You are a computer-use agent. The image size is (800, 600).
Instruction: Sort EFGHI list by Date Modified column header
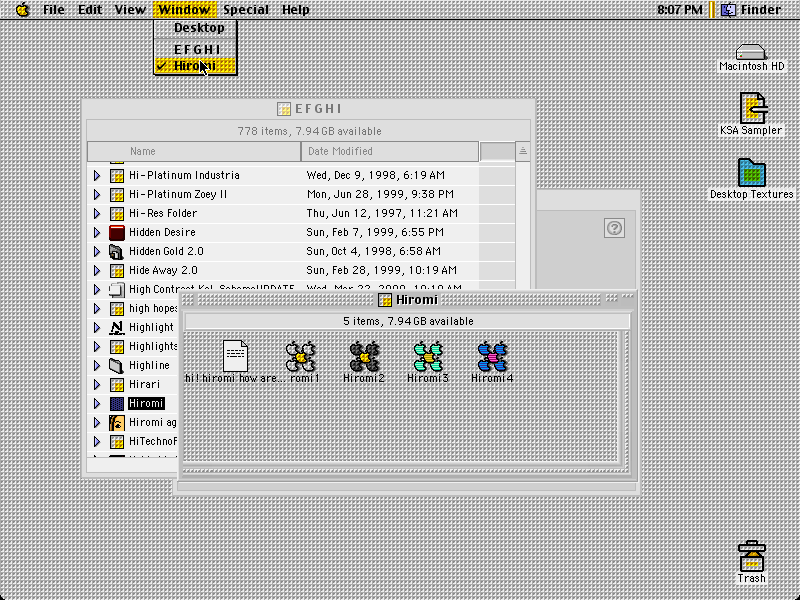tap(390, 152)
